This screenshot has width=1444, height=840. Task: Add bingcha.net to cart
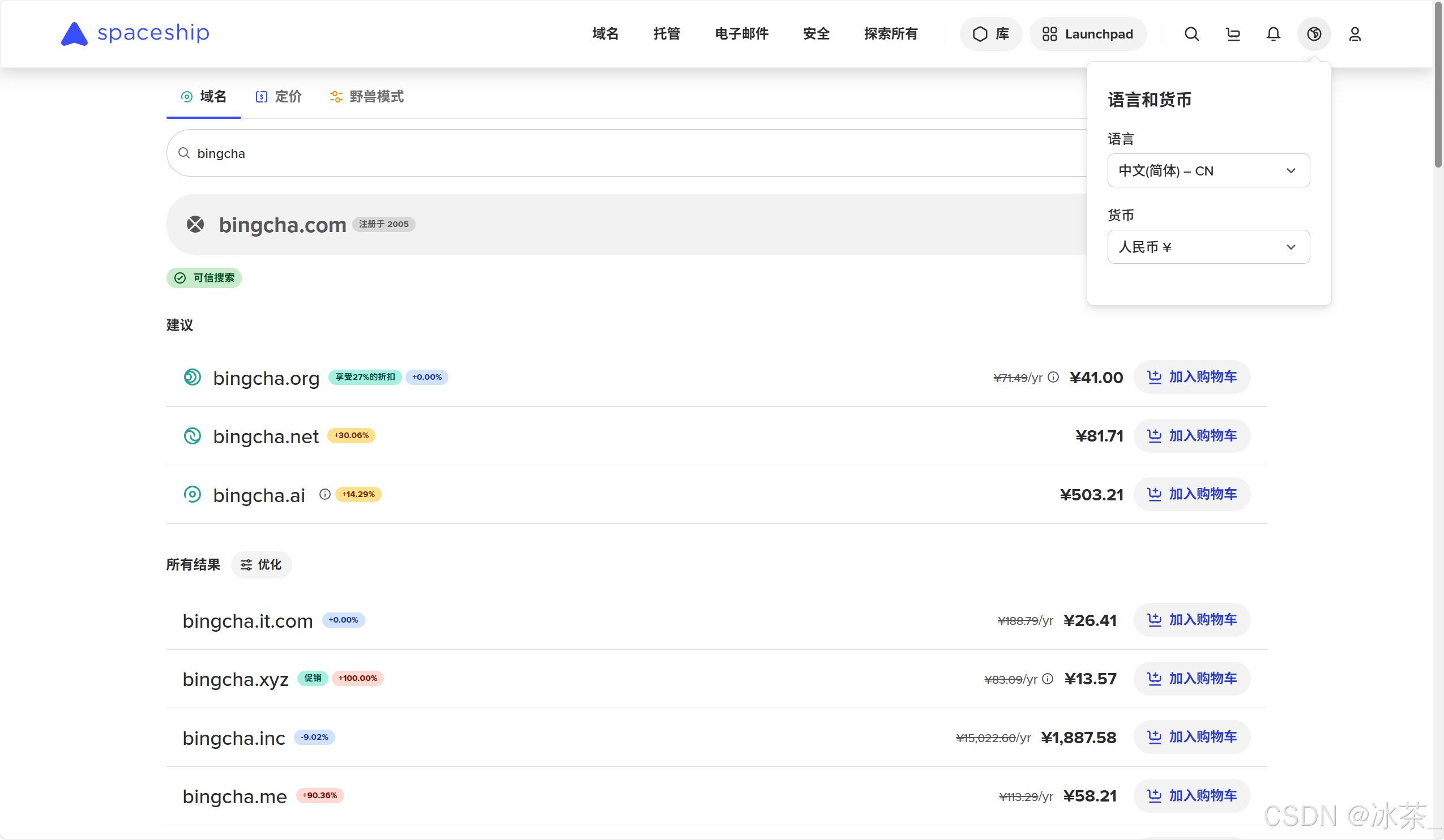pyautogui.click(x=1191, y=436)
